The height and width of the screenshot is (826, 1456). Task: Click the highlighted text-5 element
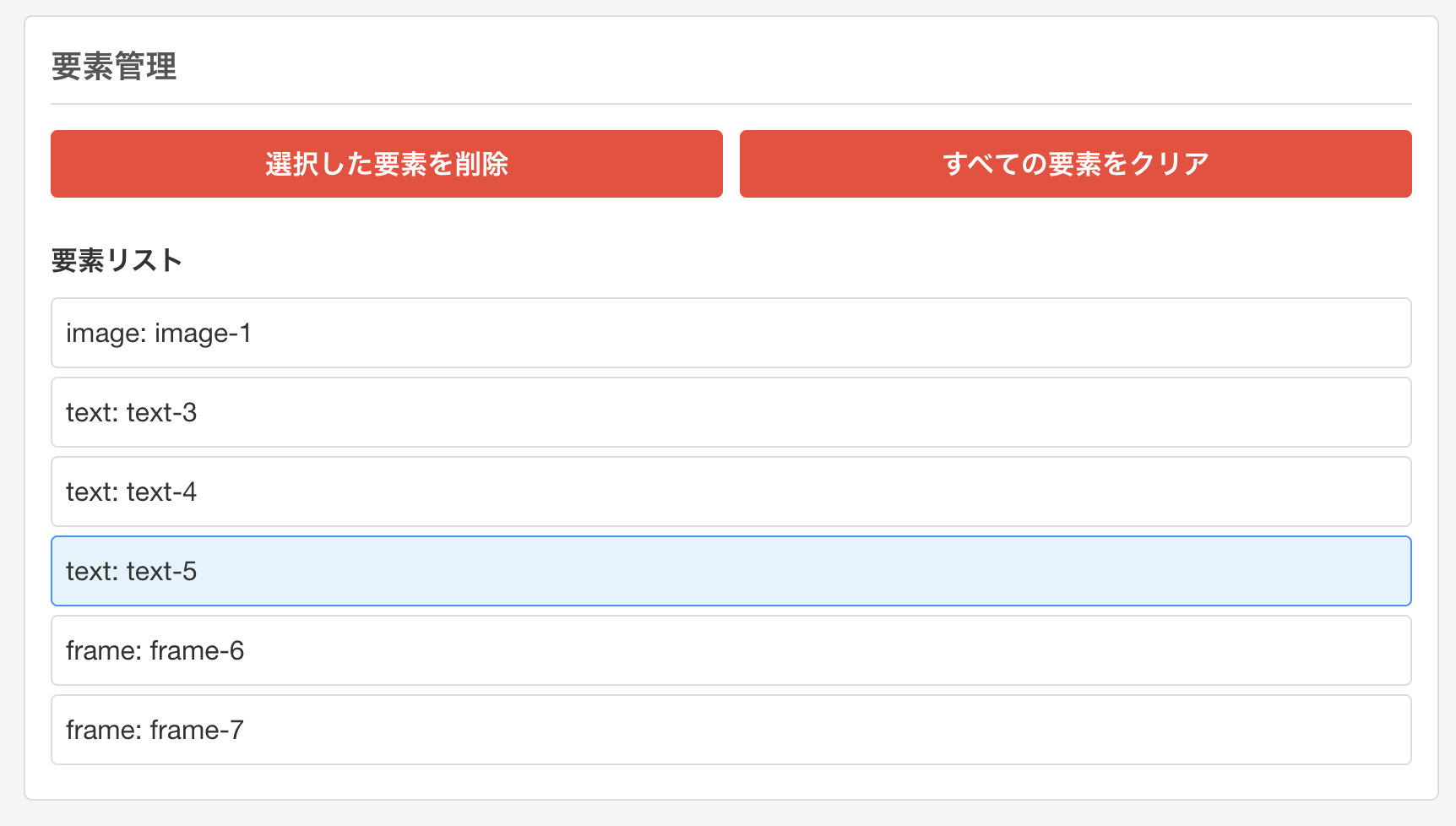pyautogui.click(x=731, y=571)
